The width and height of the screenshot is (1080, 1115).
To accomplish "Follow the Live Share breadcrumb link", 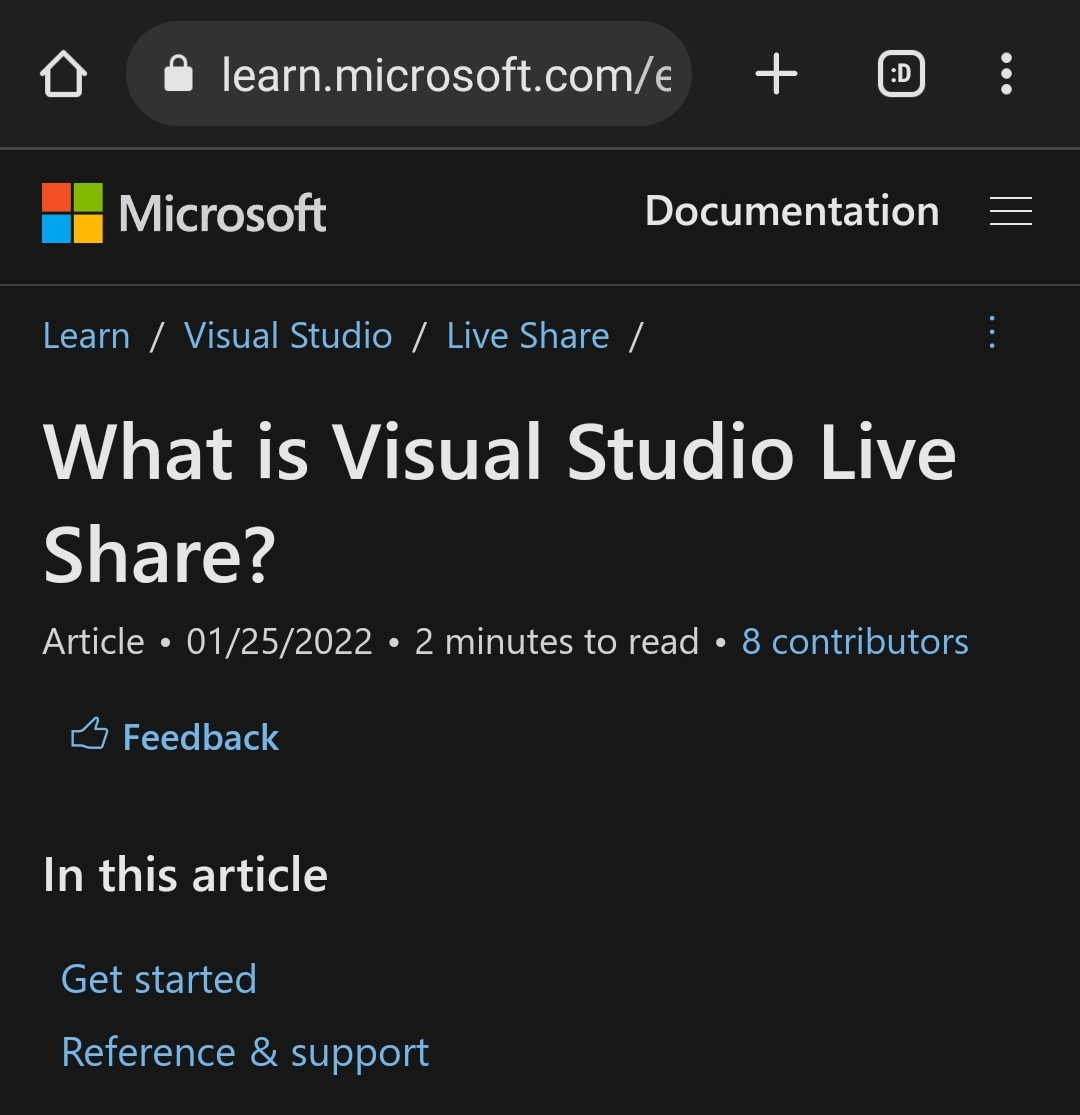I will click(x=528, y=336).
